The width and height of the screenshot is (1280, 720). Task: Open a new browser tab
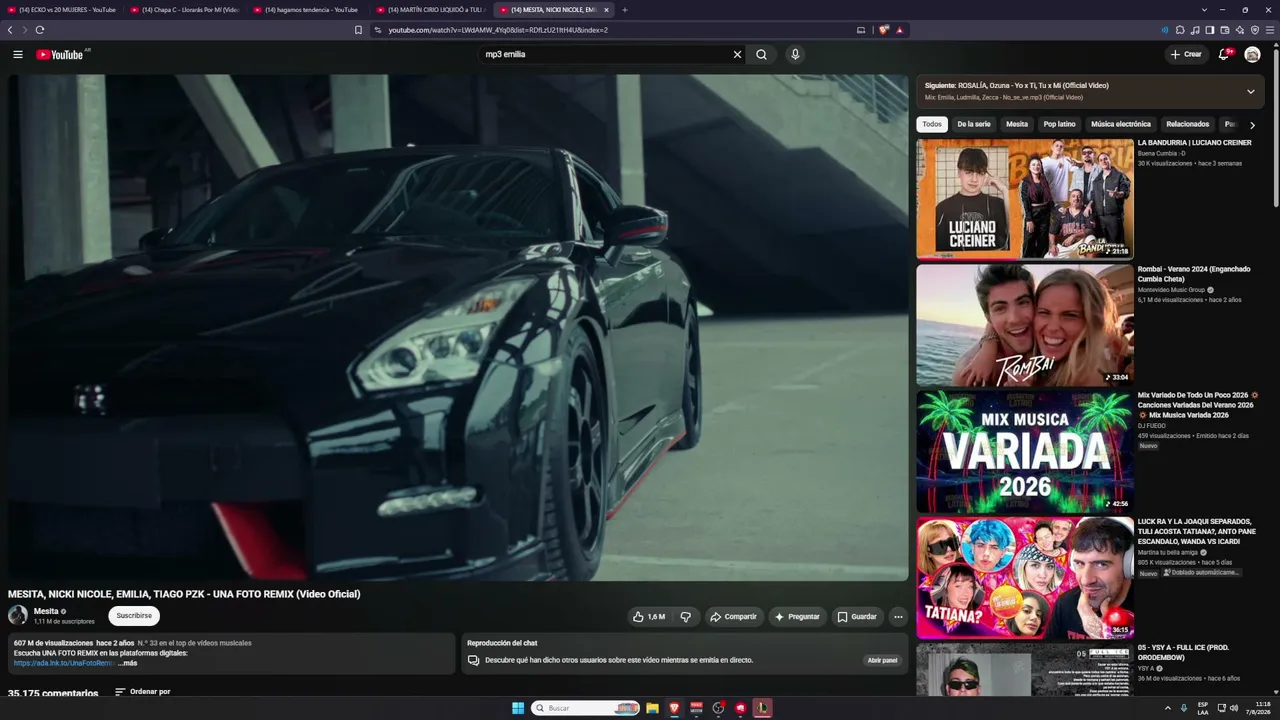pos(625,10)
